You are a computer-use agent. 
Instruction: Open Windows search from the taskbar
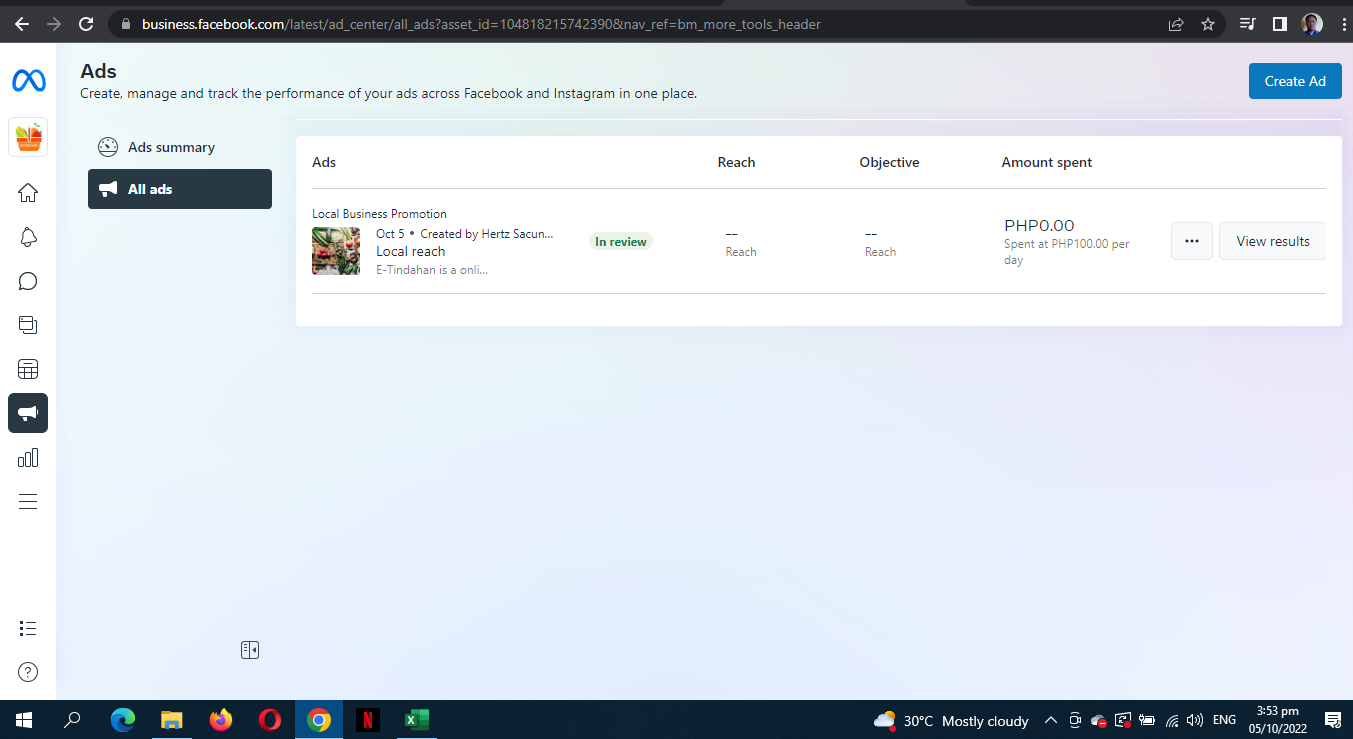click(x=73, y=719)
